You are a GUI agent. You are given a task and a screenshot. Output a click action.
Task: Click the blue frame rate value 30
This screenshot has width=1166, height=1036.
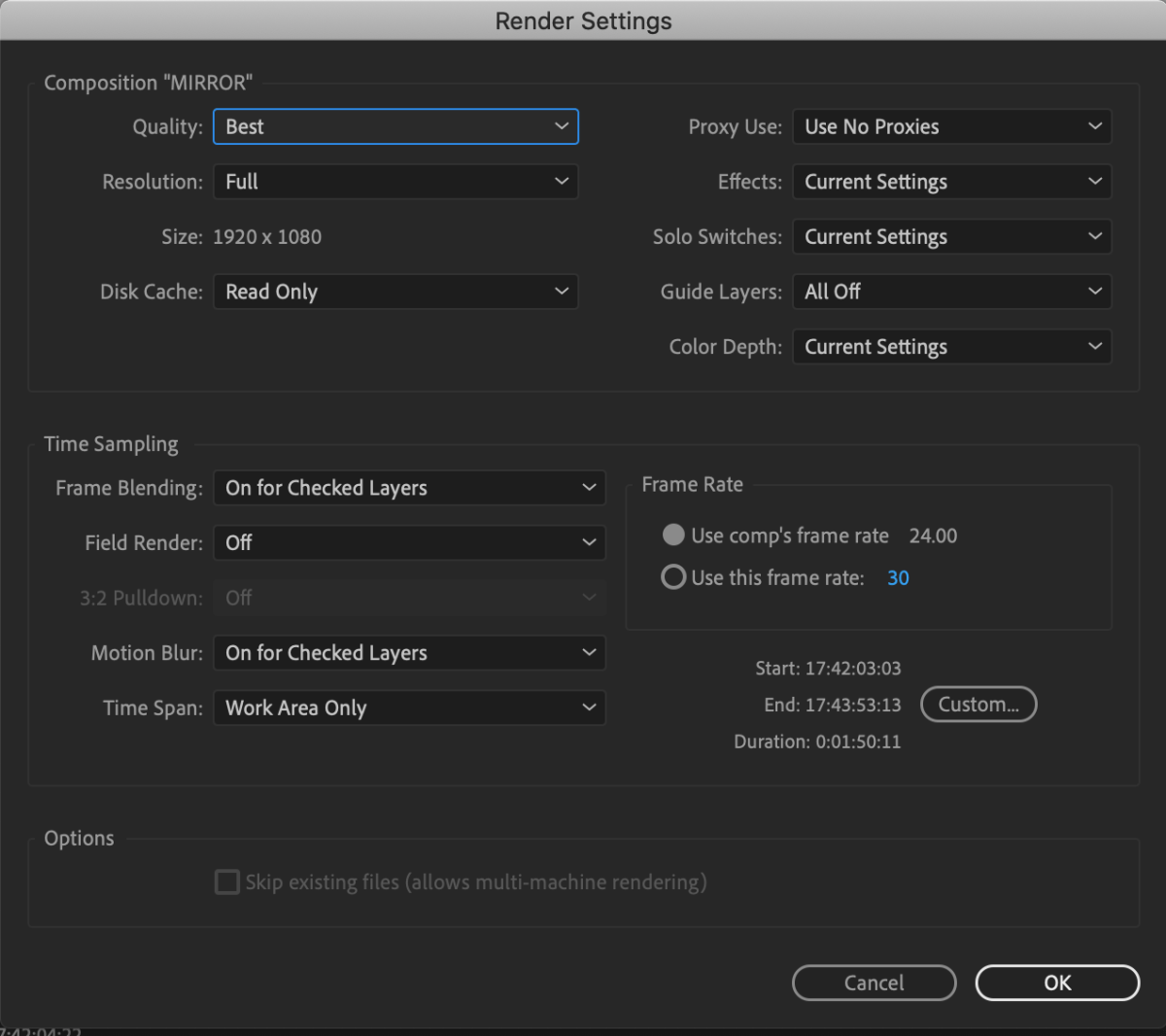coord(898,578)
